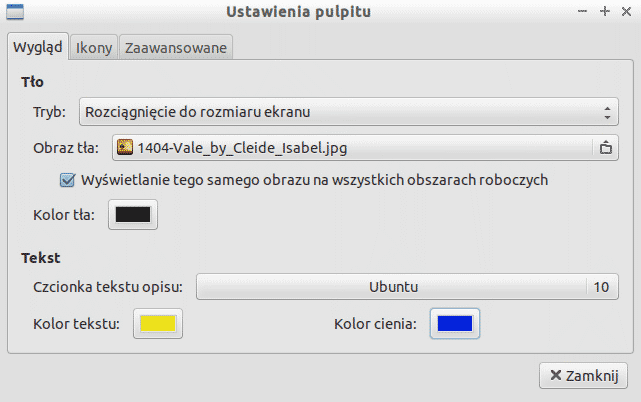Close the window using title bar X
This screenshot has height=402, width=641.
(625, 11)
